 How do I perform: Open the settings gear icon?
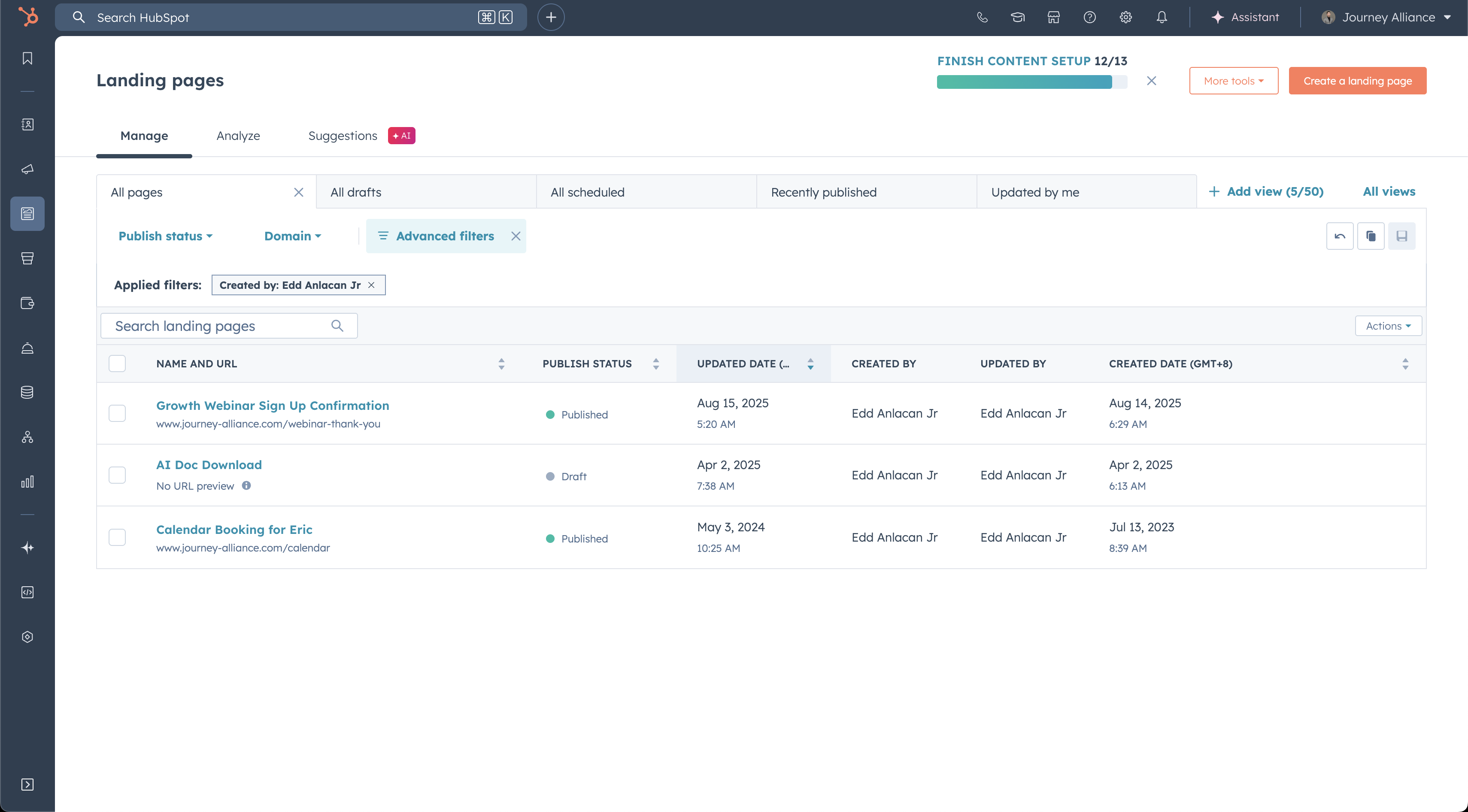1125,17
